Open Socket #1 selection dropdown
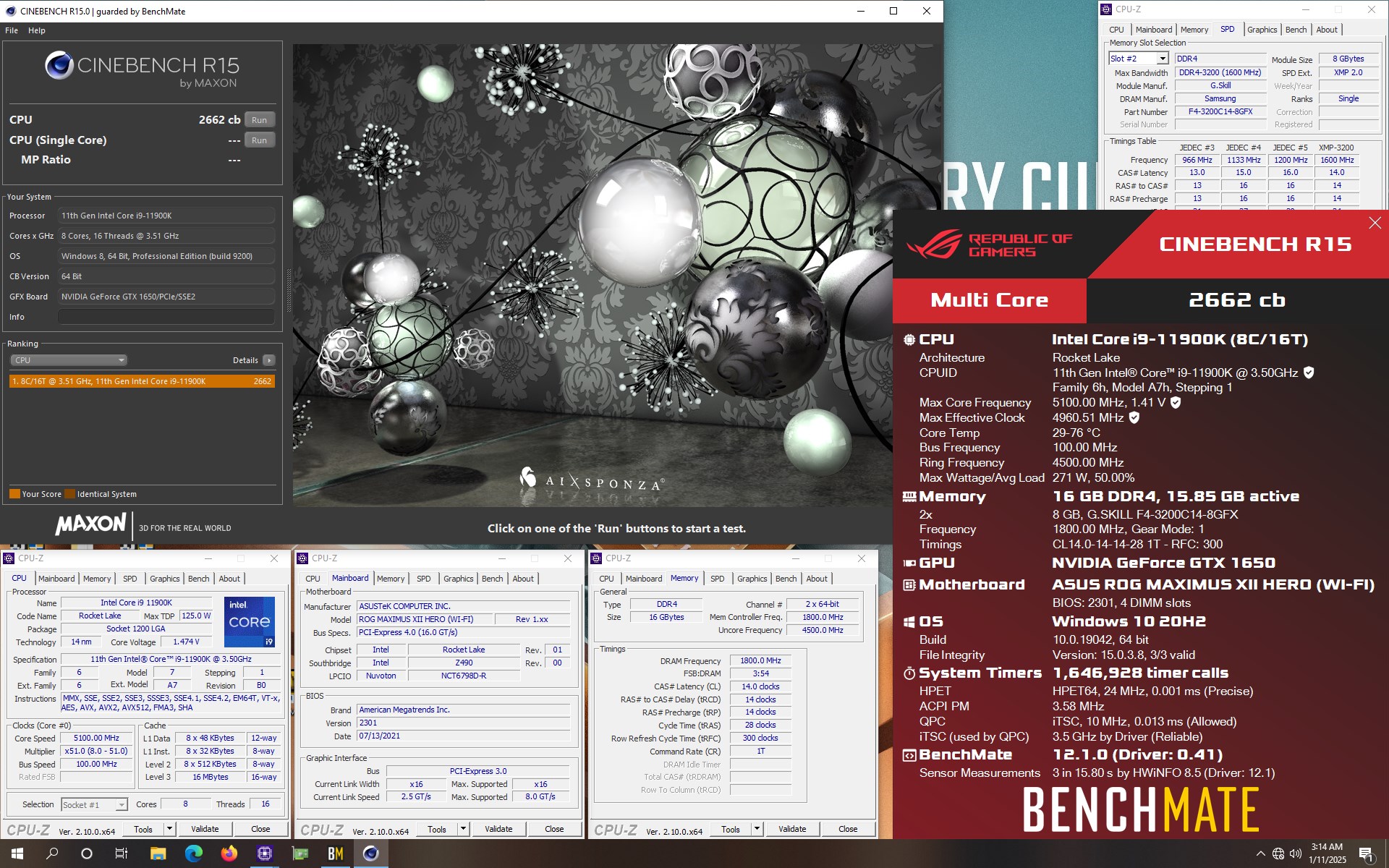The height and width of the screenshot is (868, 1389). (94, 804)
